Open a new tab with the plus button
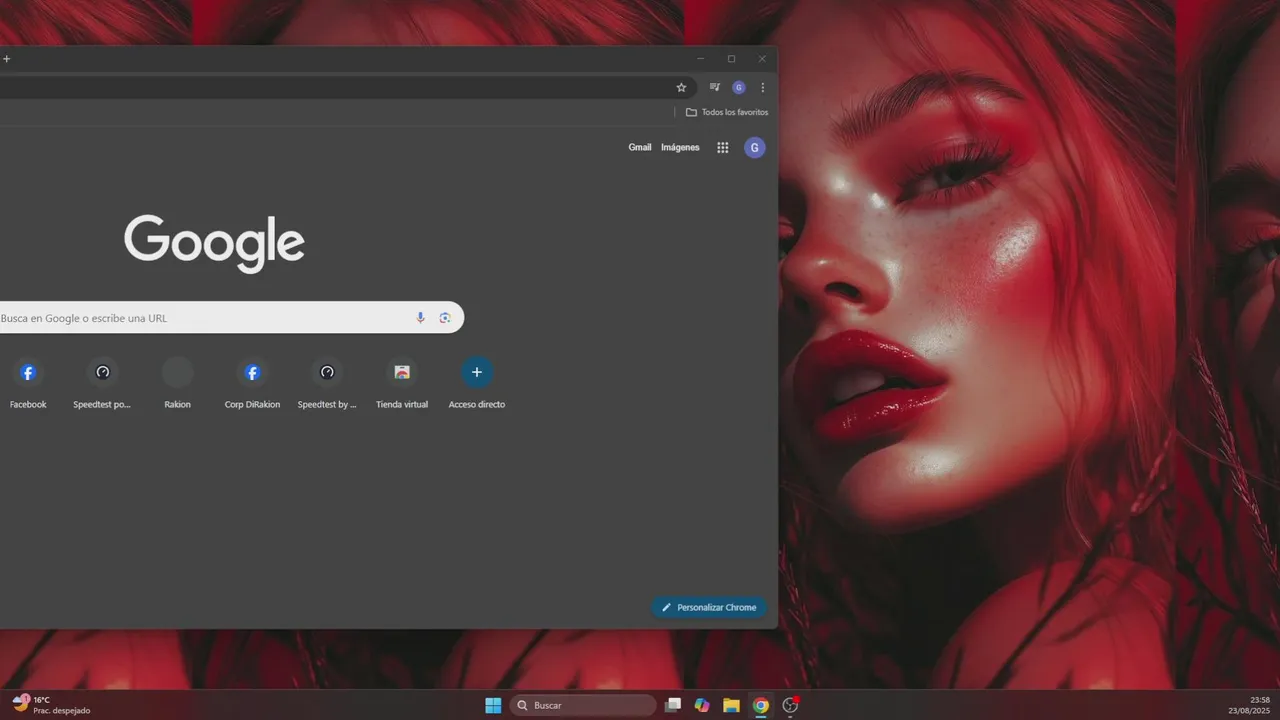The image size is (1280, 720). coord(6,59)
